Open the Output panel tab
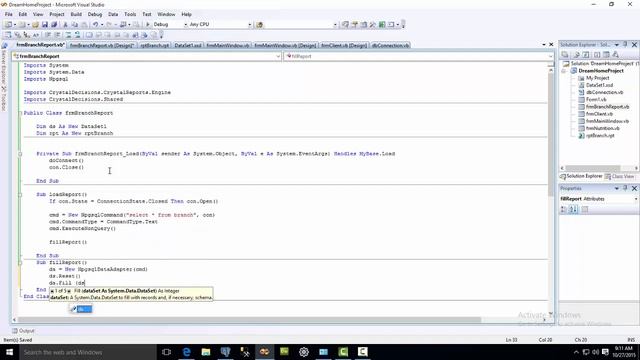The image size is (640, 360). coord(23,331)
